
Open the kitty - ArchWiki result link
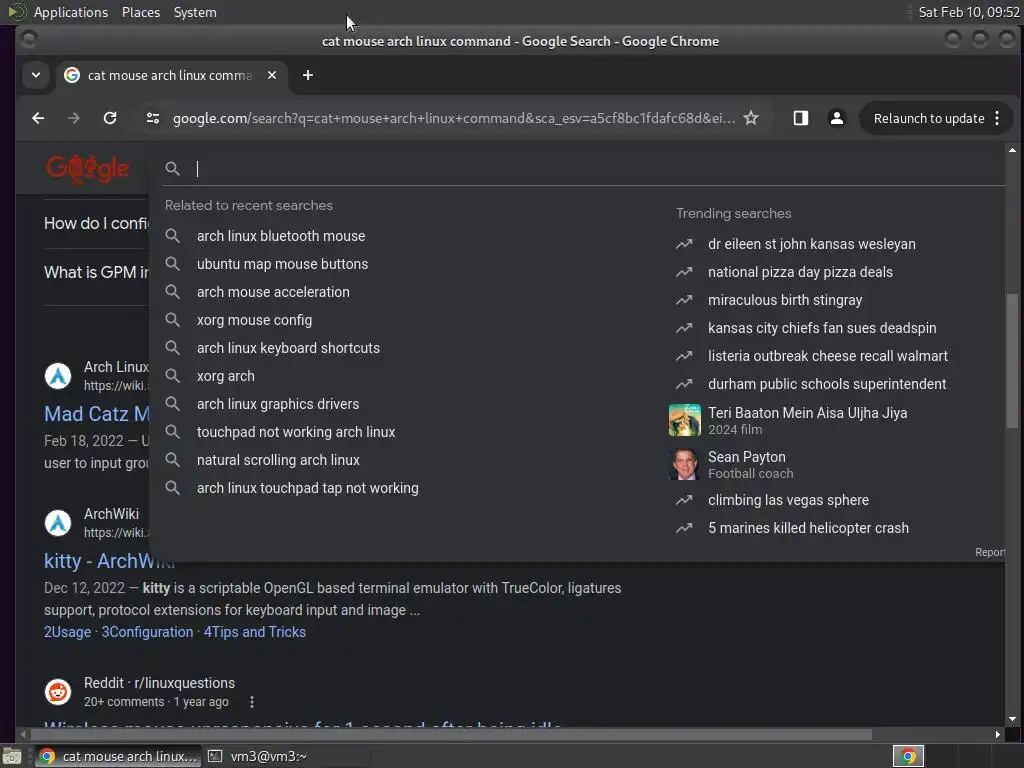(x=109, y=561)
